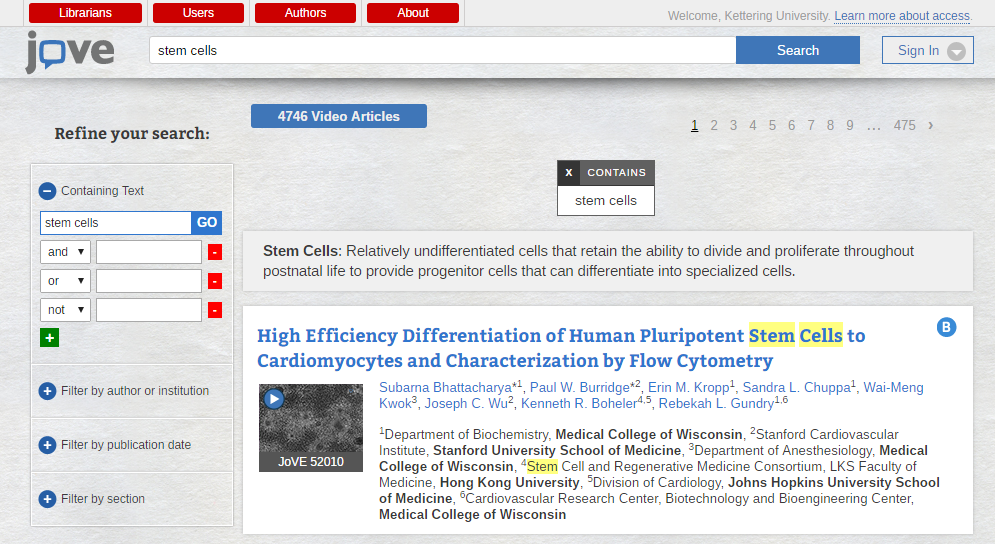Screen dimensions: 995x544
Task: Expand Filter by publication date
Action: (x=48, y=445)
